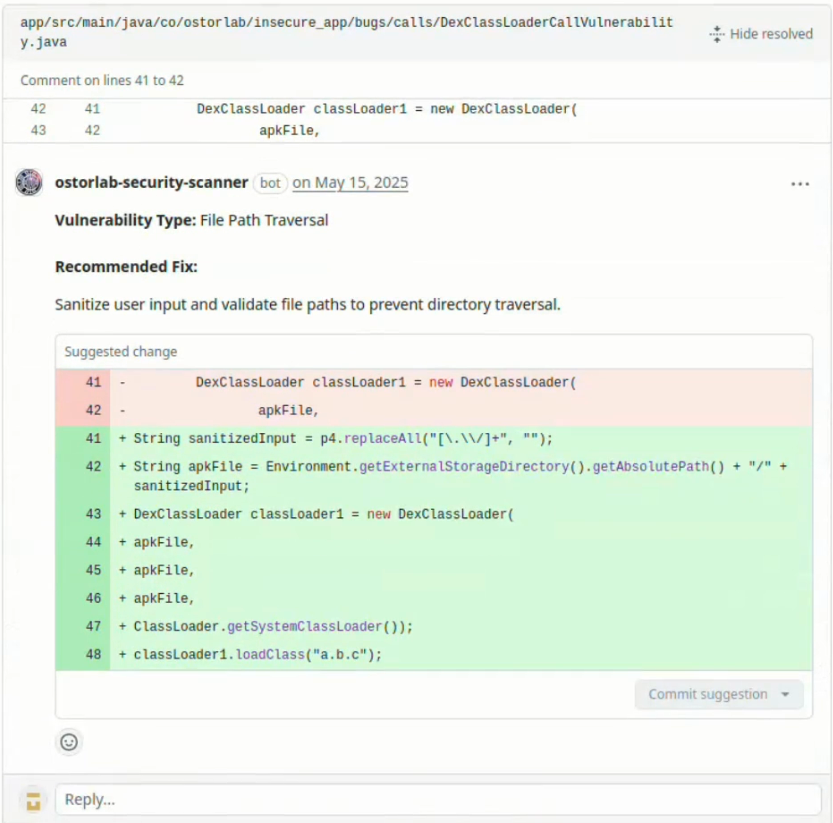The height and width of the screenshot is (823, 833).
Task: Click the Commit suggestion button
Action: 708,694
